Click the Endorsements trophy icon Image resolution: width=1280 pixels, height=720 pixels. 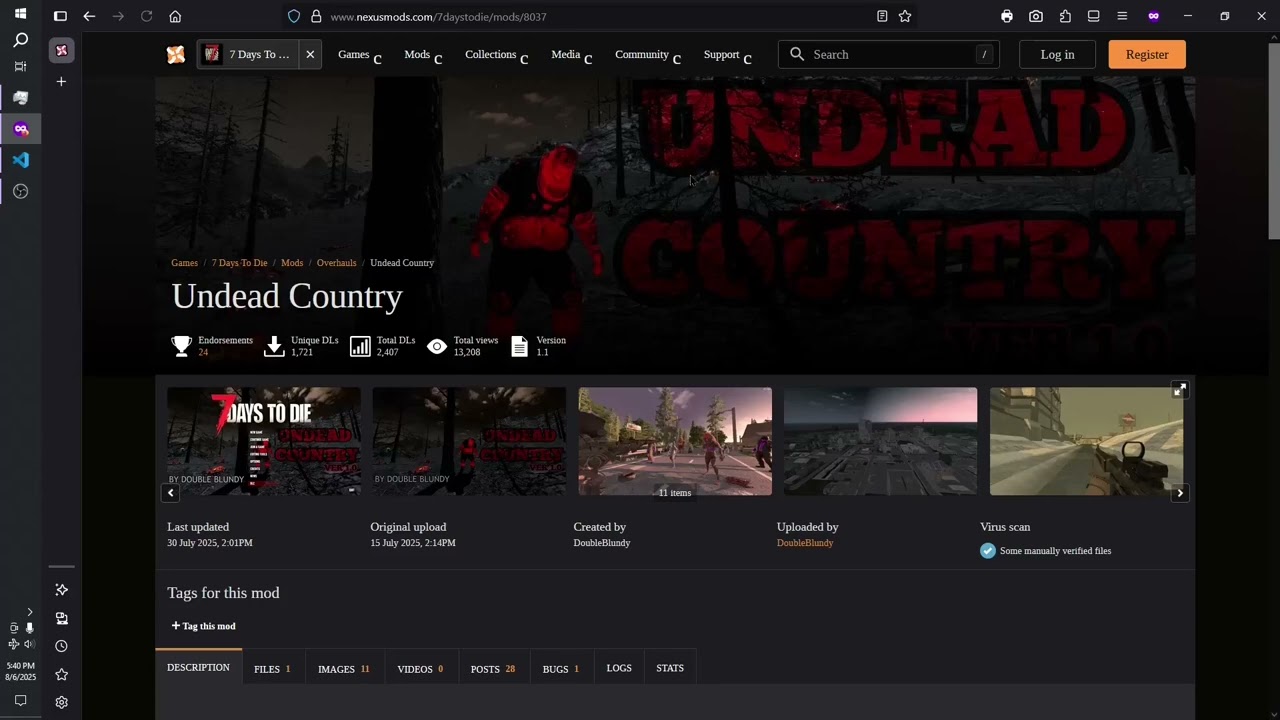point(181,346)
